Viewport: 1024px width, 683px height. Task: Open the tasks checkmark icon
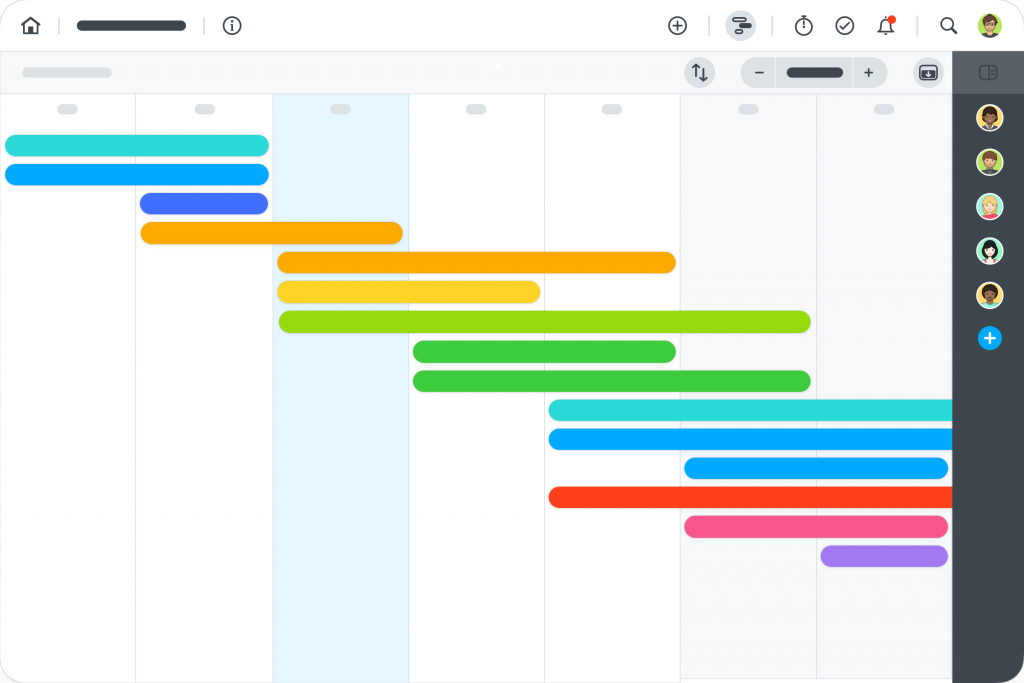[x=845, y=26]
